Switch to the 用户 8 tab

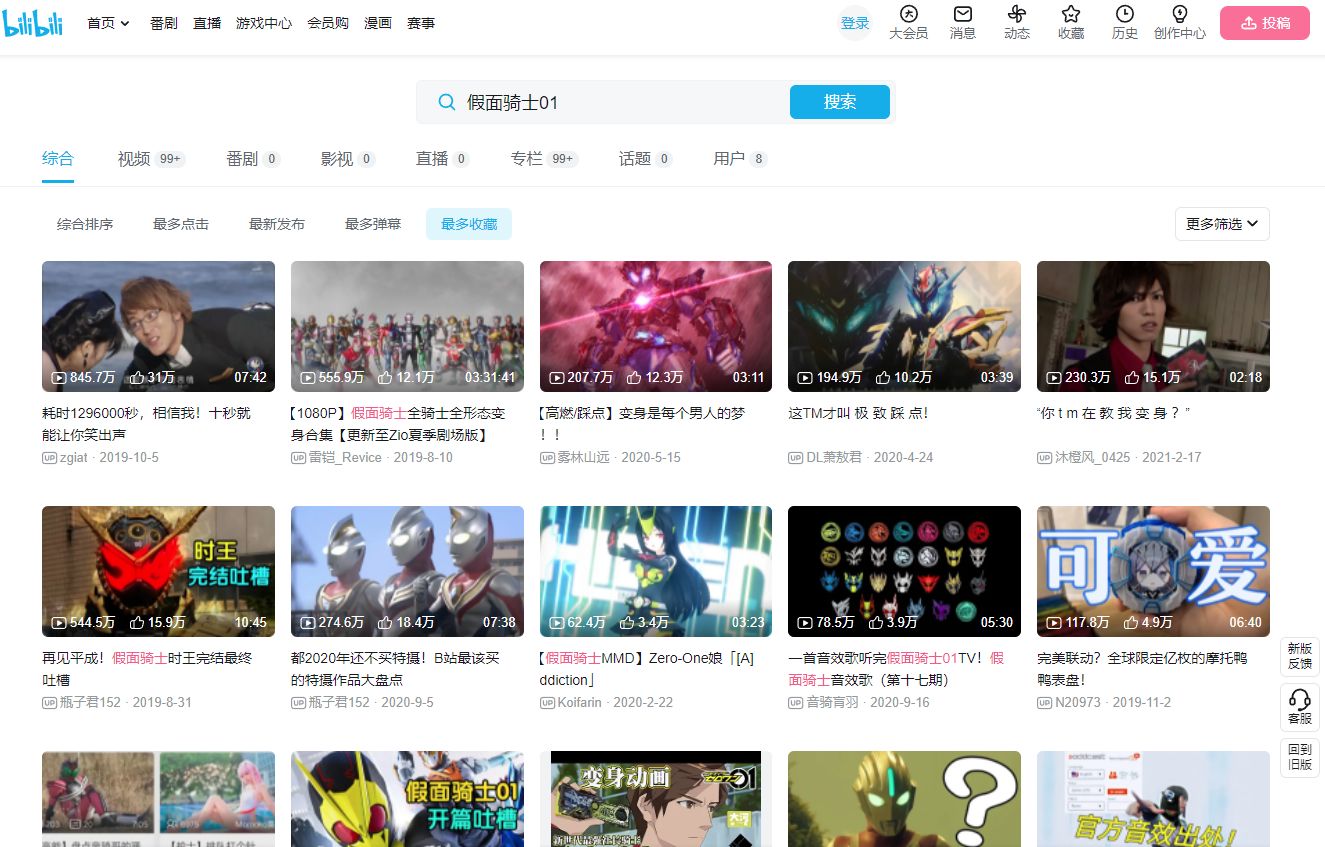[740, 159]
